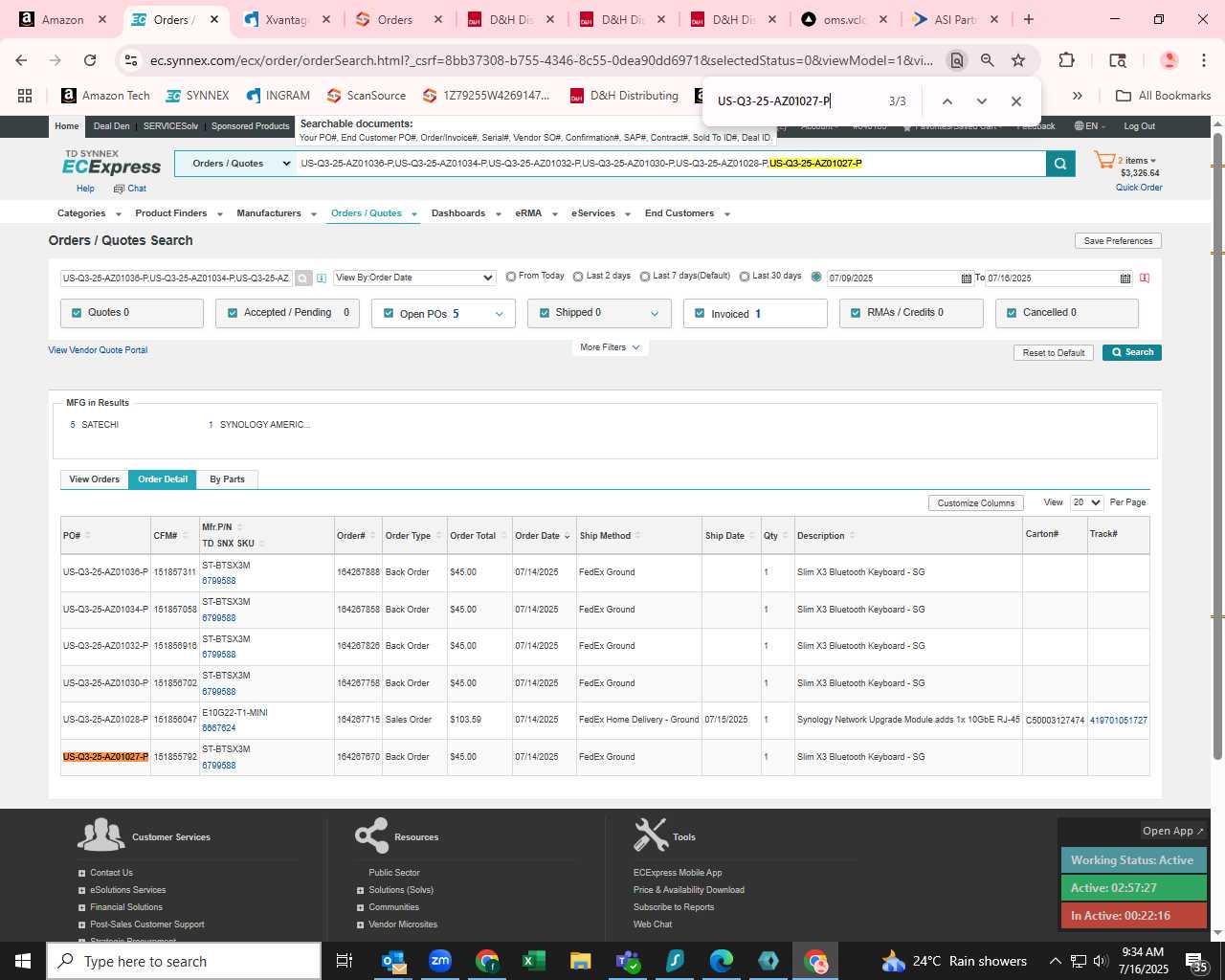Open the From date calendar icon
1225x980 pixels.
click(966, 278)
